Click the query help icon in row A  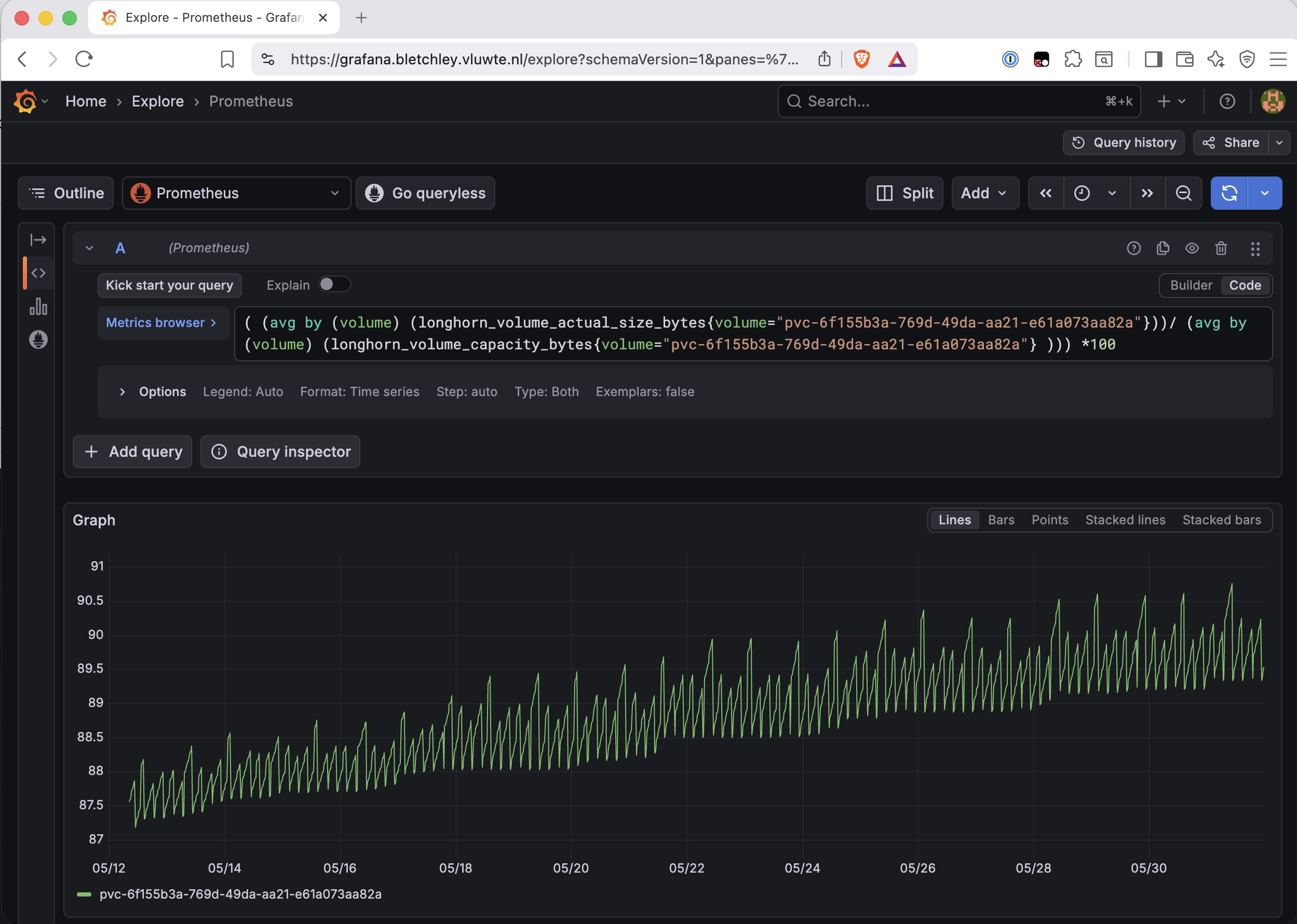1133,248
